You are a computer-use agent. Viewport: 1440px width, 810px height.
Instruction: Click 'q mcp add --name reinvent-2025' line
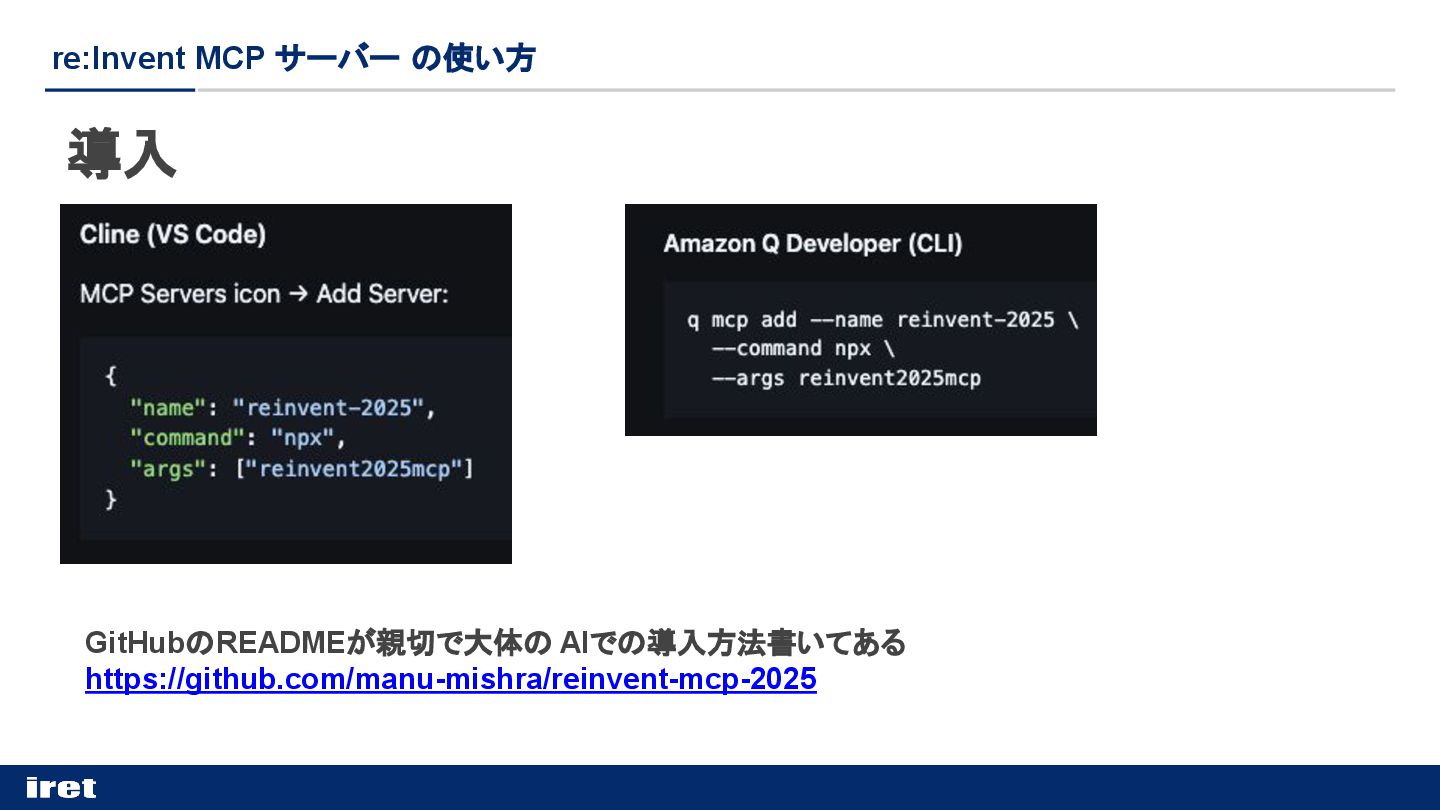883,320
